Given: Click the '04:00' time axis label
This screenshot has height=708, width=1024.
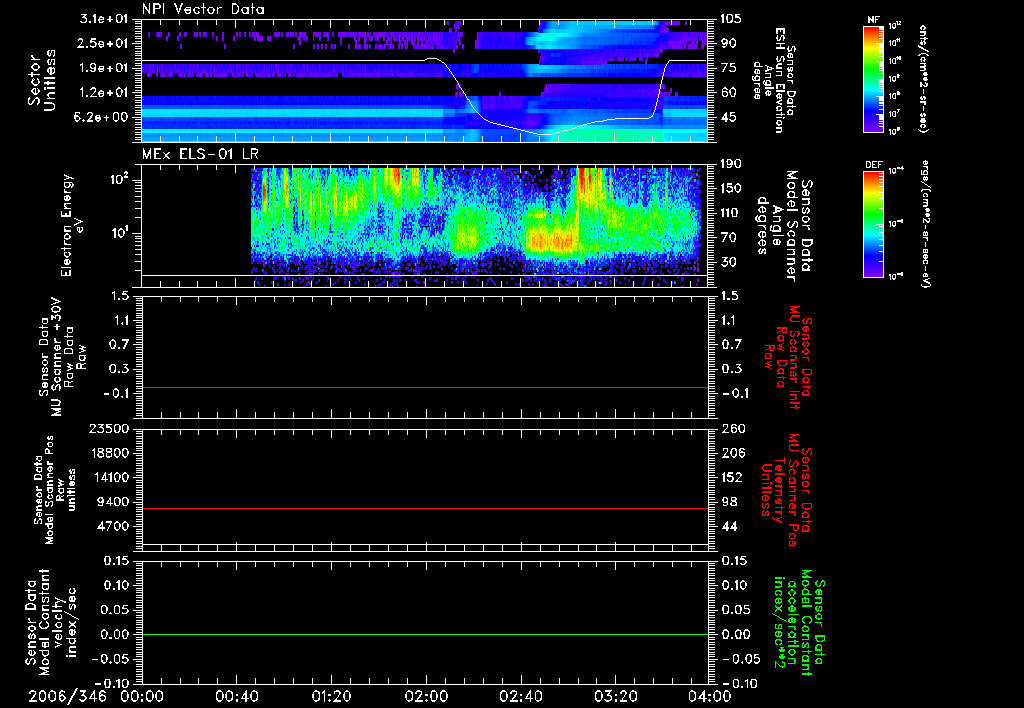Looking at the screenshot, I should 710,696.
